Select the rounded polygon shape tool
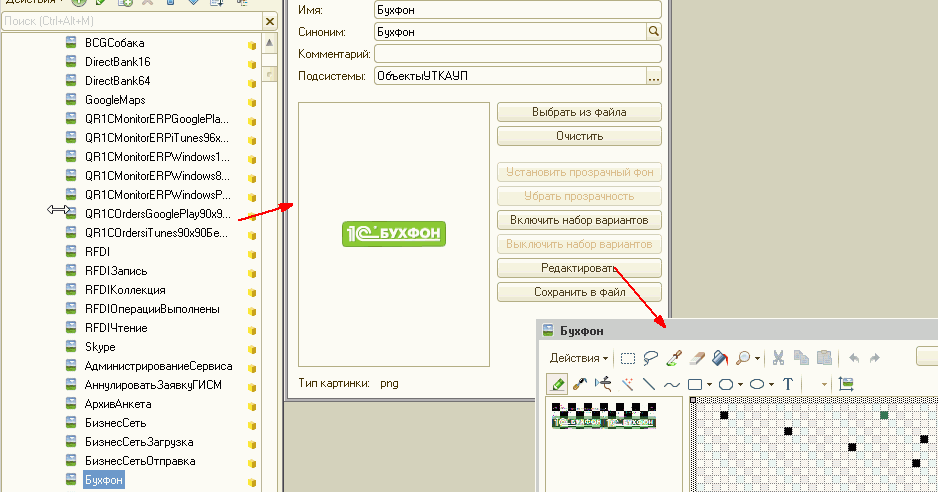This screenshot has width=938, height=492. [726, 385]
